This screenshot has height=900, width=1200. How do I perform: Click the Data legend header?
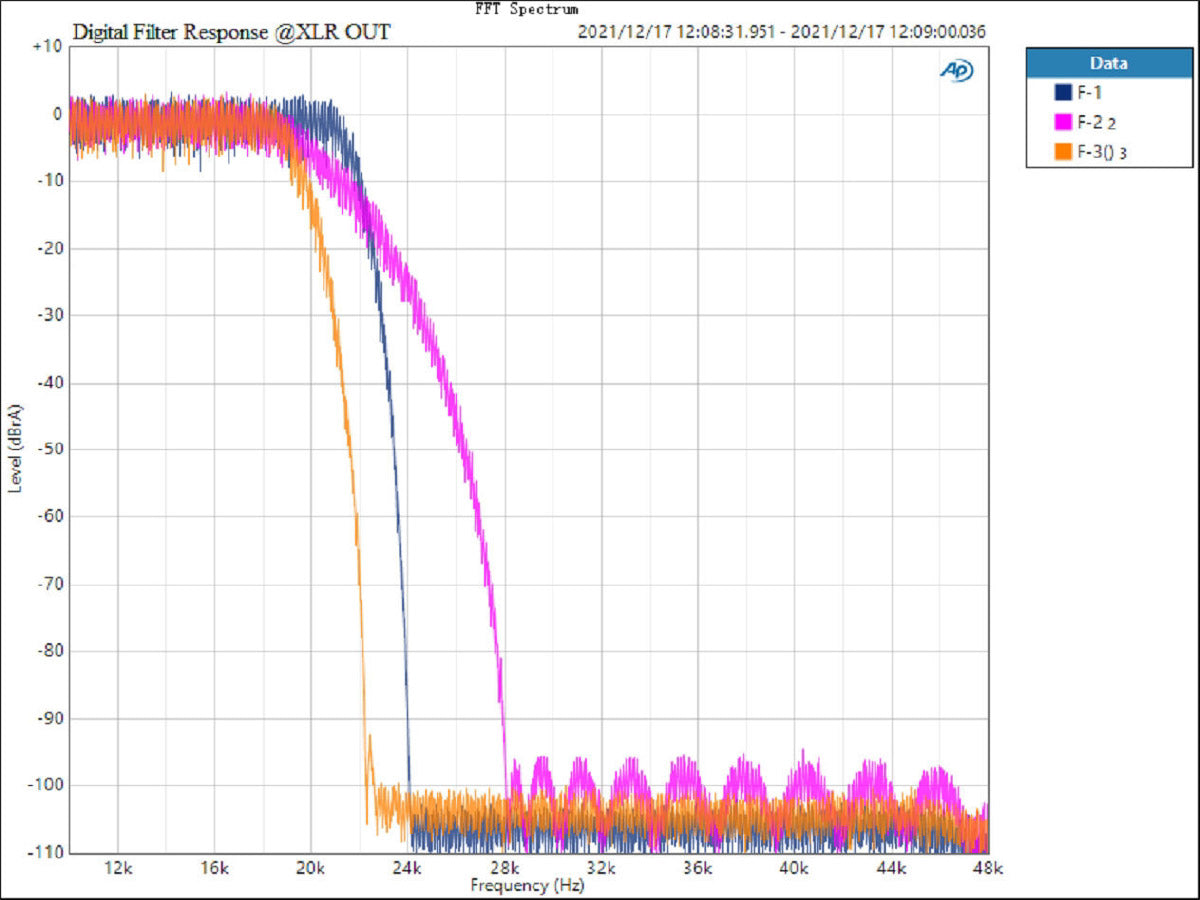coord(1108,63)
